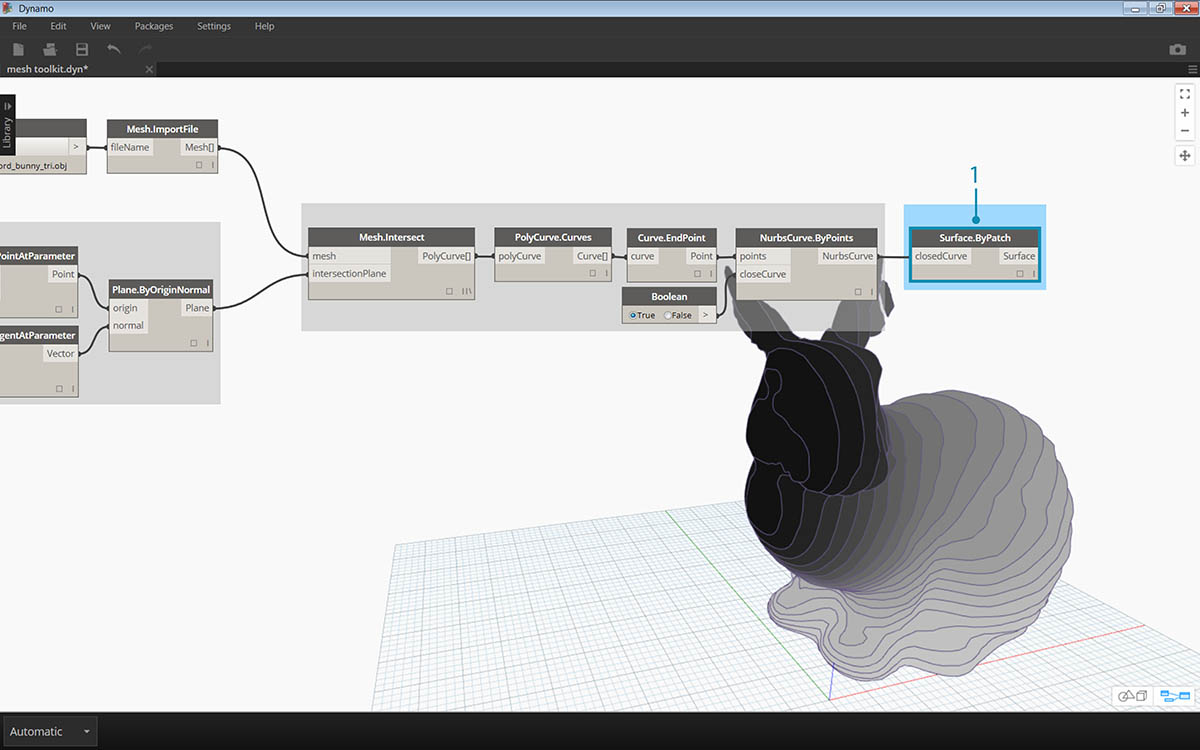Click the Undo arrow icon
Viewport: 1200px width, 750px height.
(x=114, y=49)
